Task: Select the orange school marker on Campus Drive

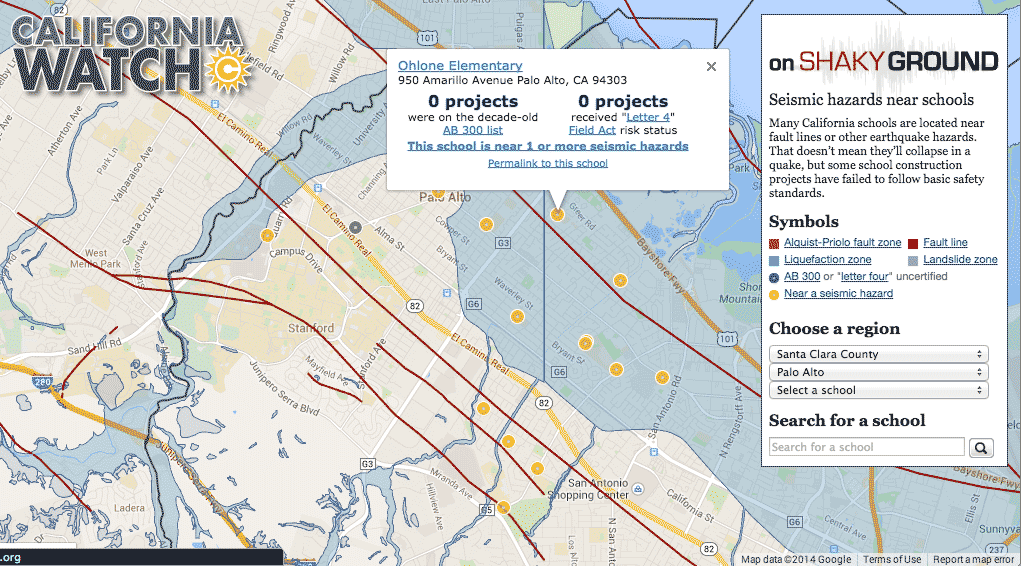Action: click(267, 235)
